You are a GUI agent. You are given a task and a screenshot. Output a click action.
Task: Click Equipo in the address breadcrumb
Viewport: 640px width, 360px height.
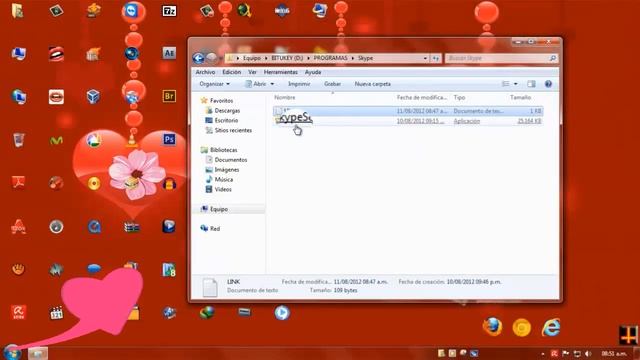pyautogui.click(x=251, y=58)
